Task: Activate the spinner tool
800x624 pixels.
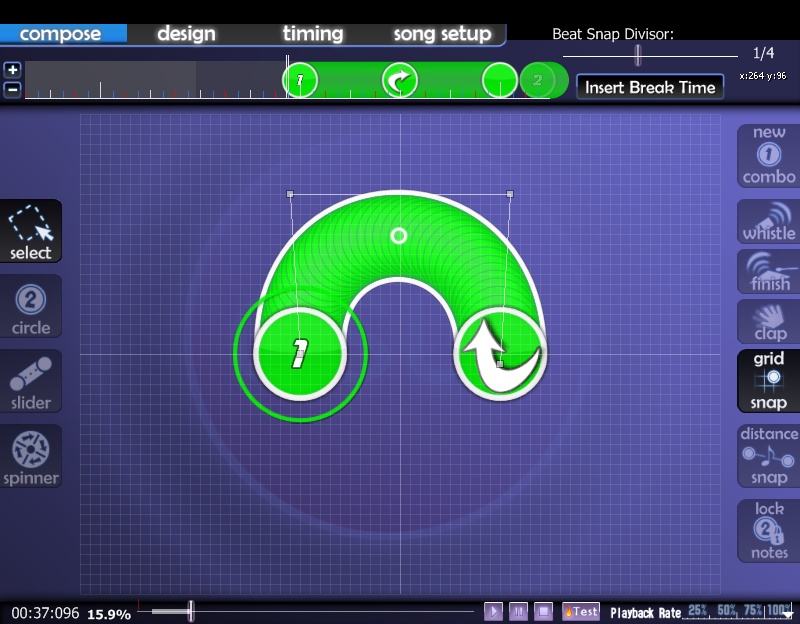Action: (x=31, y=456)
